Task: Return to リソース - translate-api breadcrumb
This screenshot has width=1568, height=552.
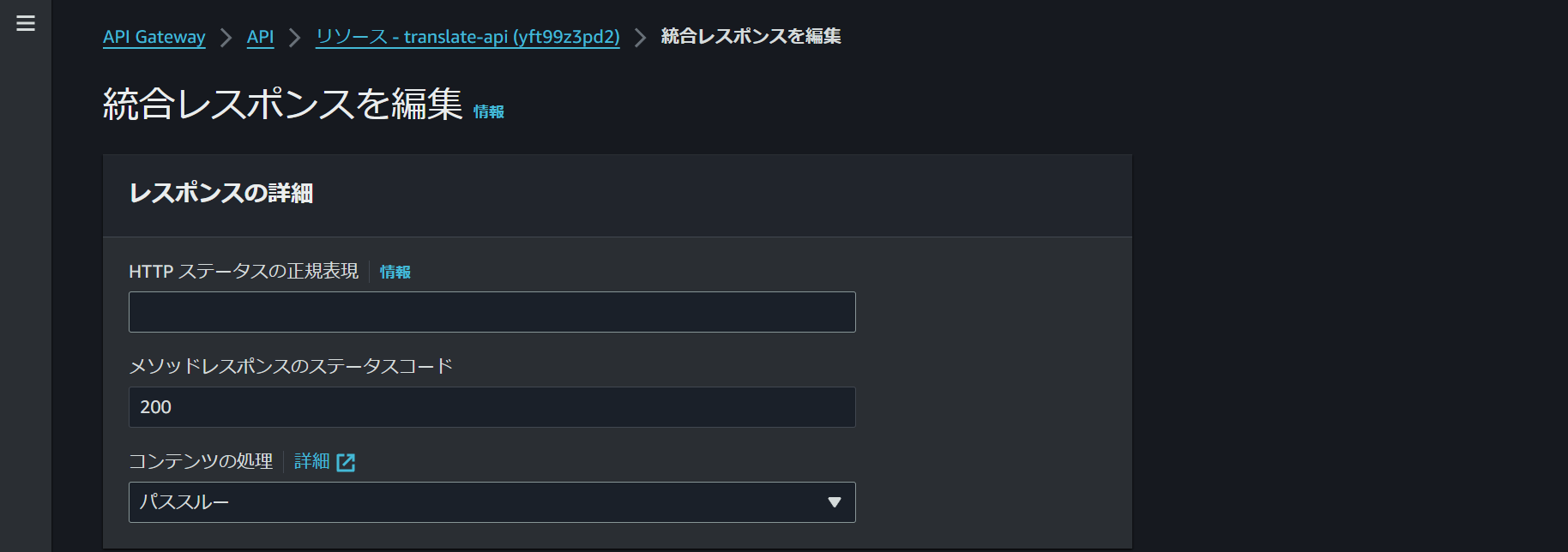Action: pyautogui.click(x=467, y=37)
